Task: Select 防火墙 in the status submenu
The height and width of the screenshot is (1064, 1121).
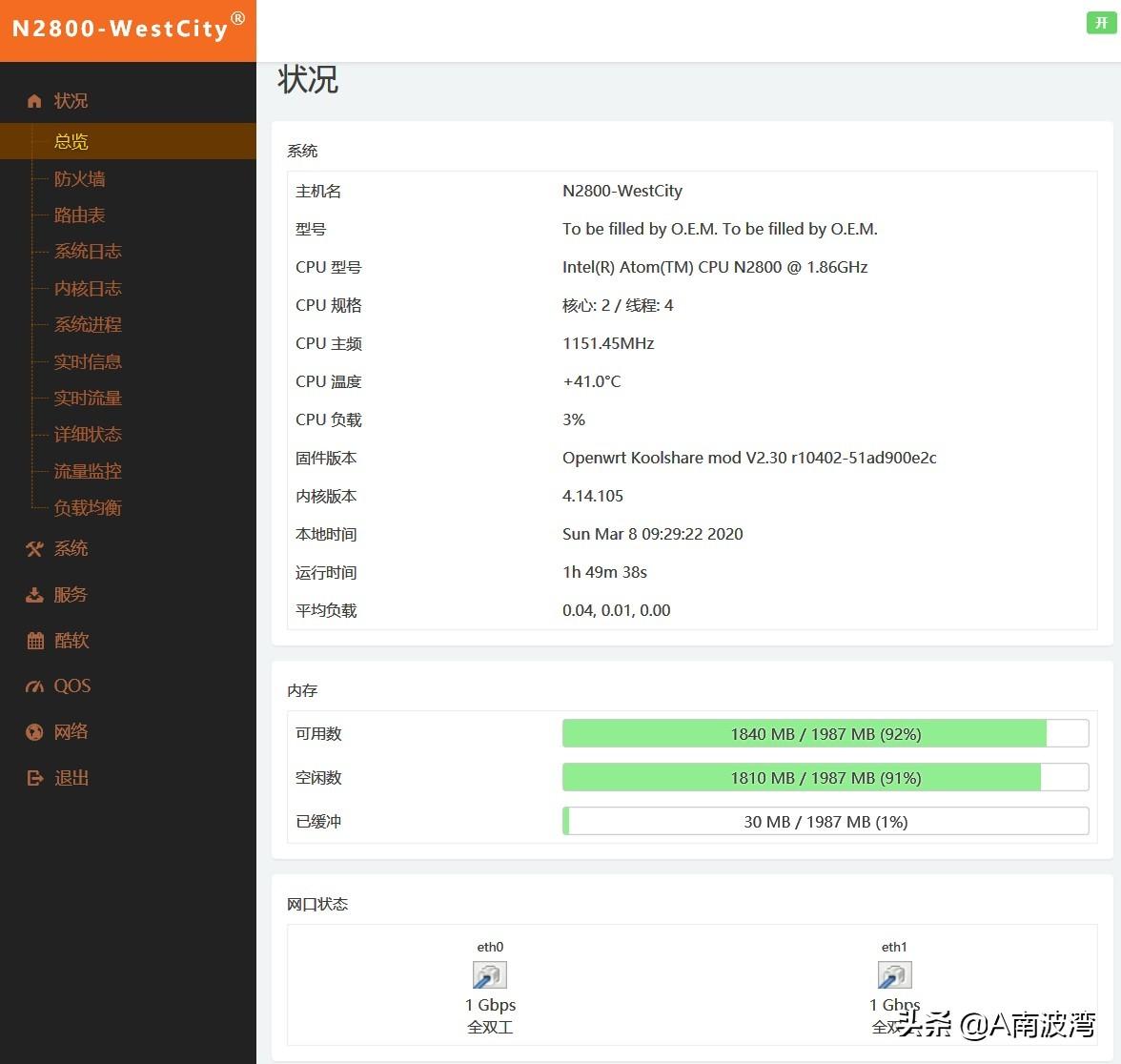Action: (x=79, y=179)
